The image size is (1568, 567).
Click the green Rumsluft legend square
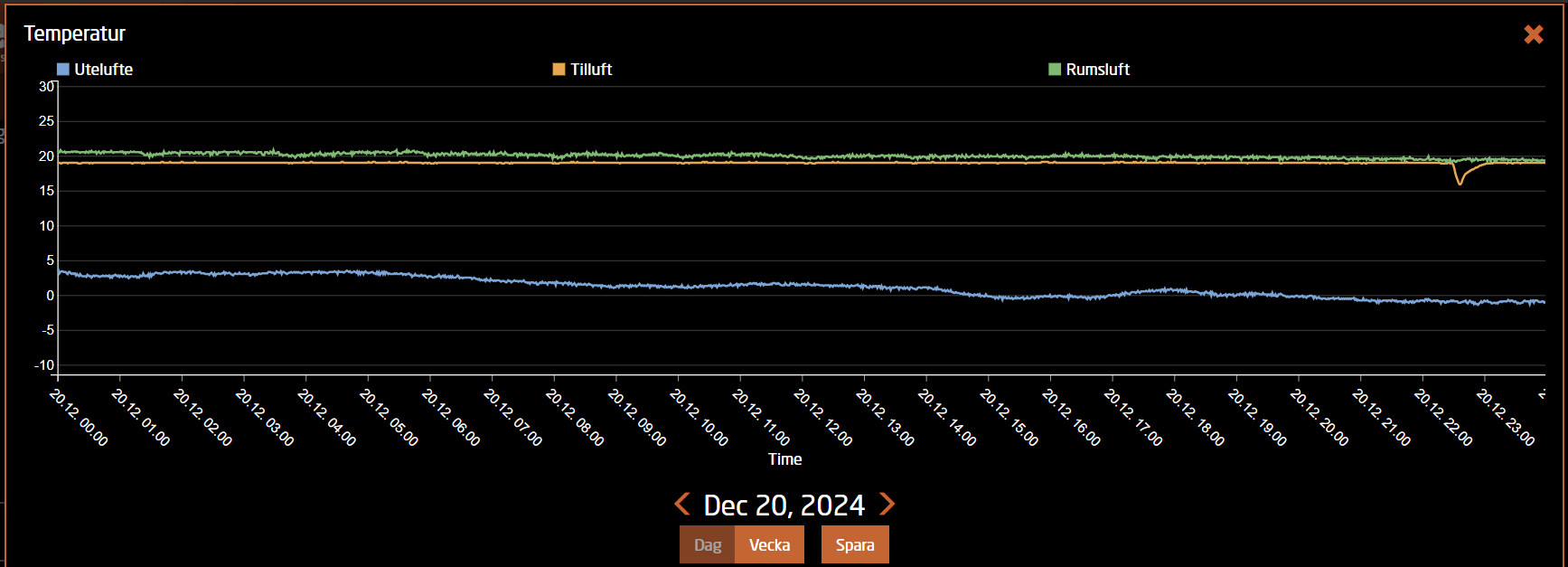point(1054,70)
